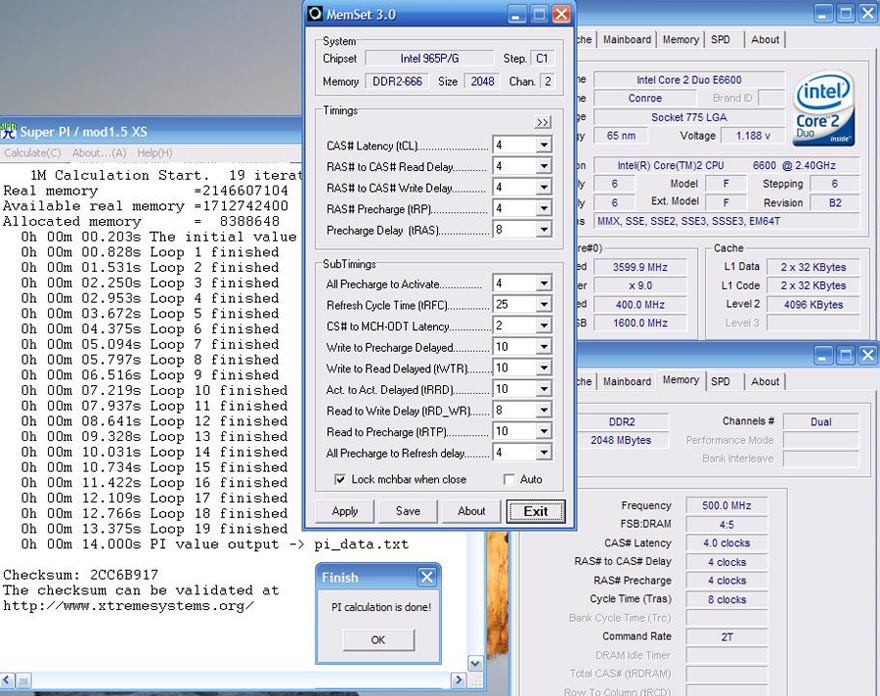
Task: Open Act. to Act. Delayed (tRRD) dropdown
Action: coord(543,389)
